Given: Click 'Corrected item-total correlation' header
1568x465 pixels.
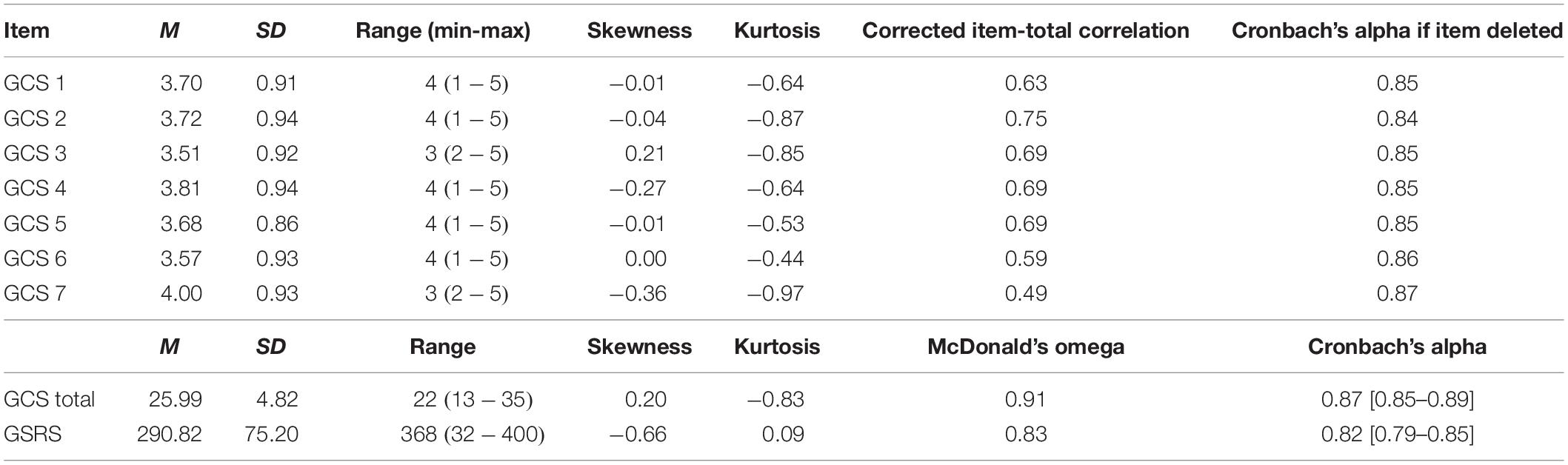Looking at the screenshot, I should coord(1026,30).
